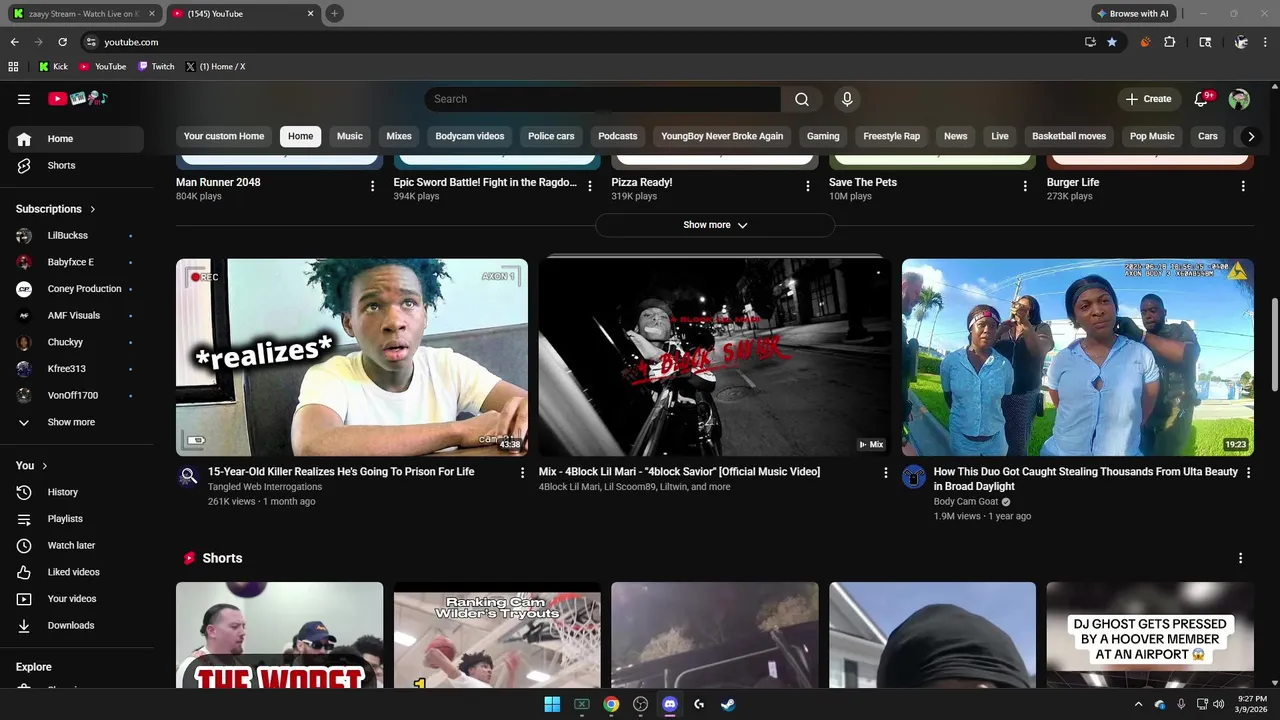Show hidden system tray icons
This screenshot has width=1280, height=720.
[x=1138, y=704]
